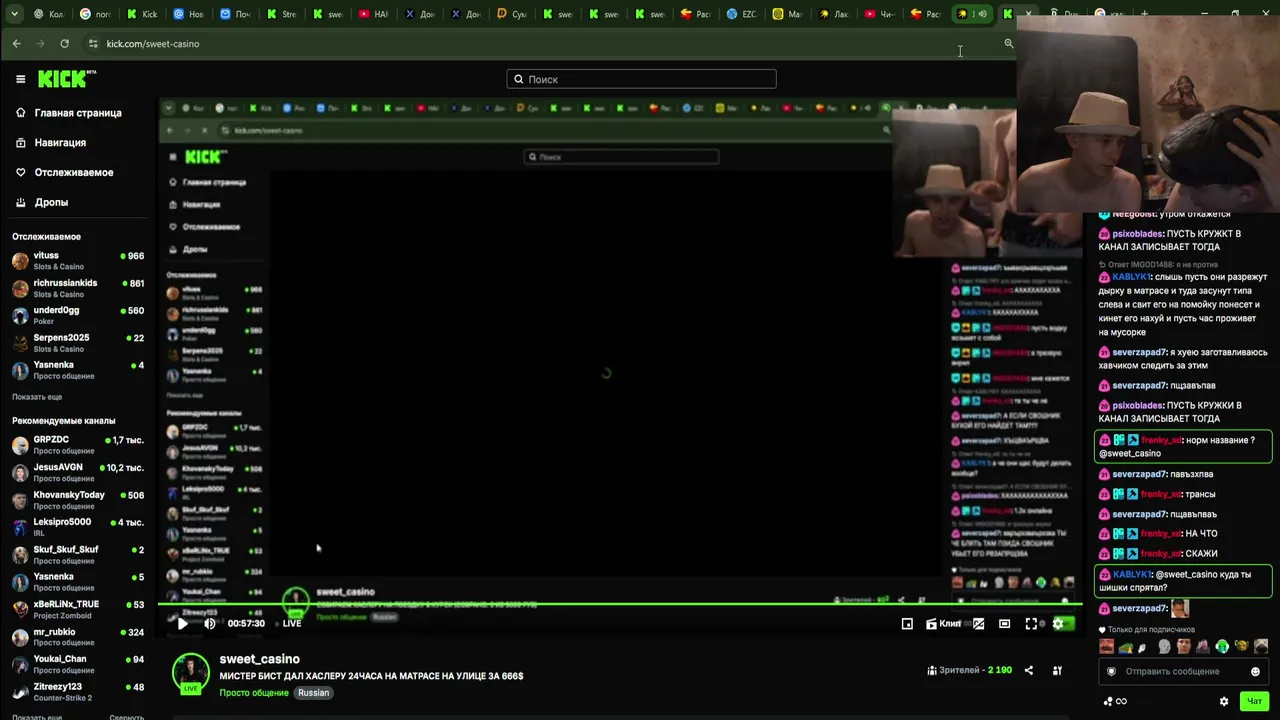Open the Serpens2025 channel

(78, 343)
